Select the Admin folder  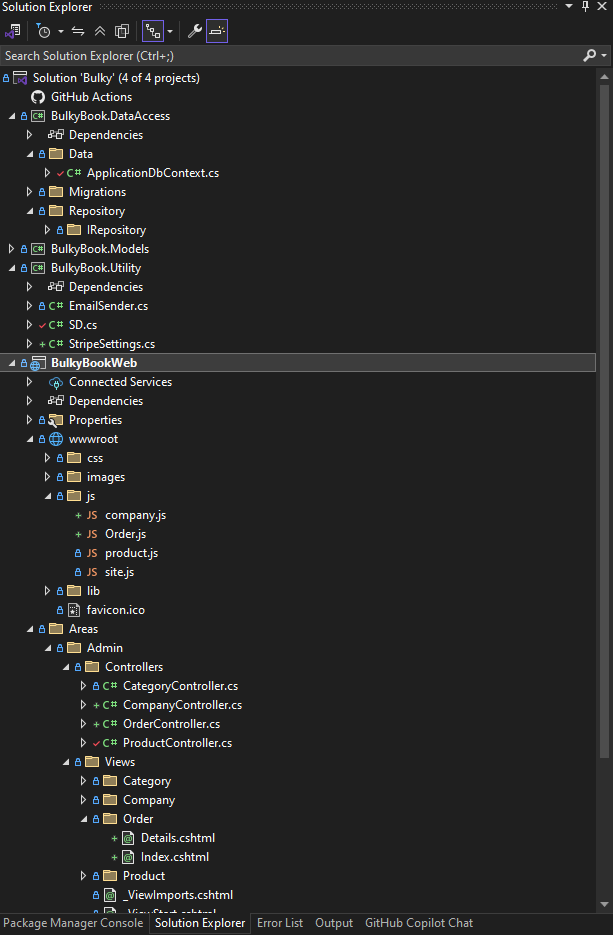click(105, 648)
